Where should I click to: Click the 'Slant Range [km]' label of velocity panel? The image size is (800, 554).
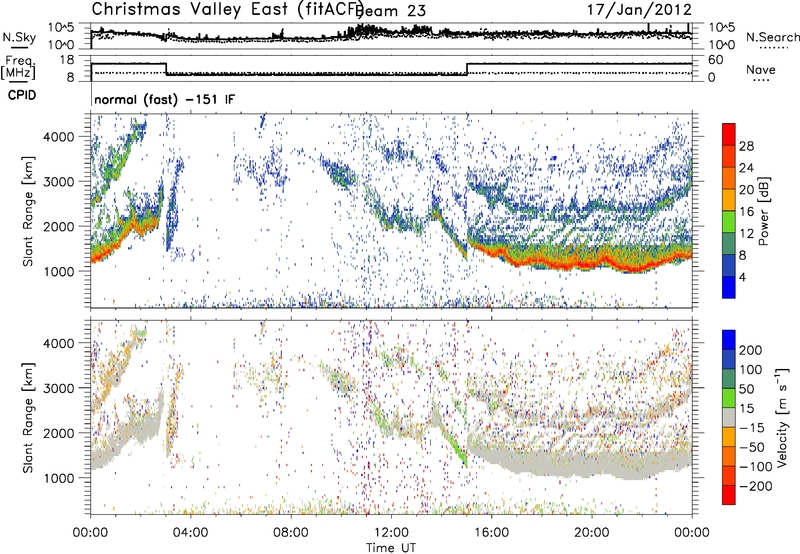coord(28,417)
